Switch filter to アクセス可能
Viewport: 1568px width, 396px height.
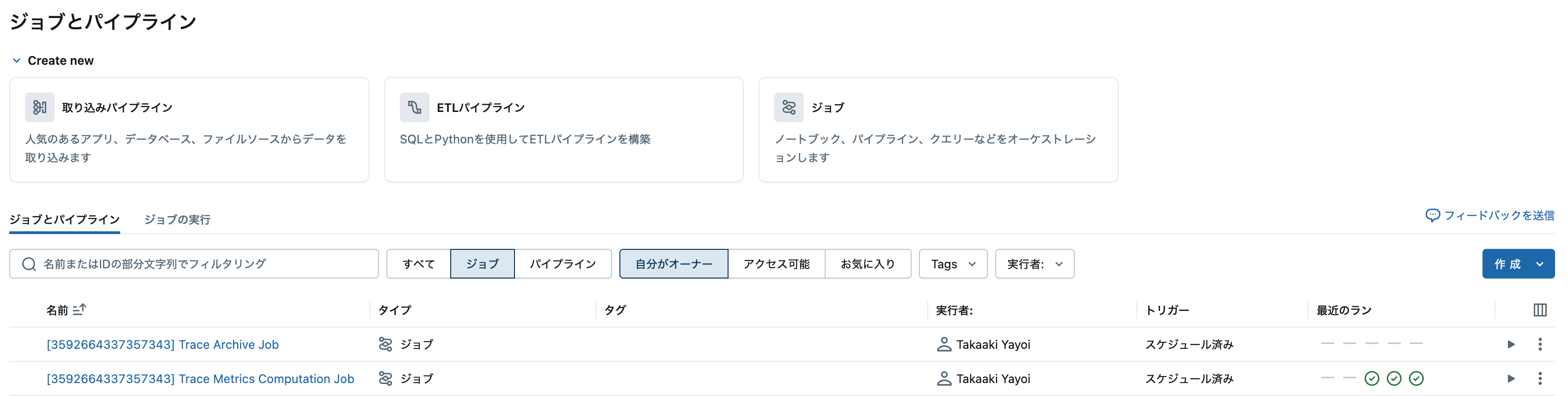pos(777,264)
